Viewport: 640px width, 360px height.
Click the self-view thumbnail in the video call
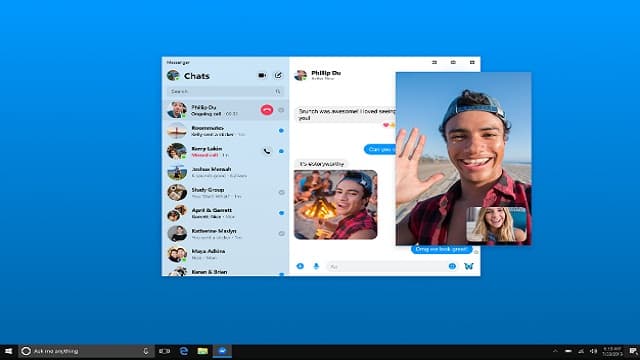coord(496,224)
